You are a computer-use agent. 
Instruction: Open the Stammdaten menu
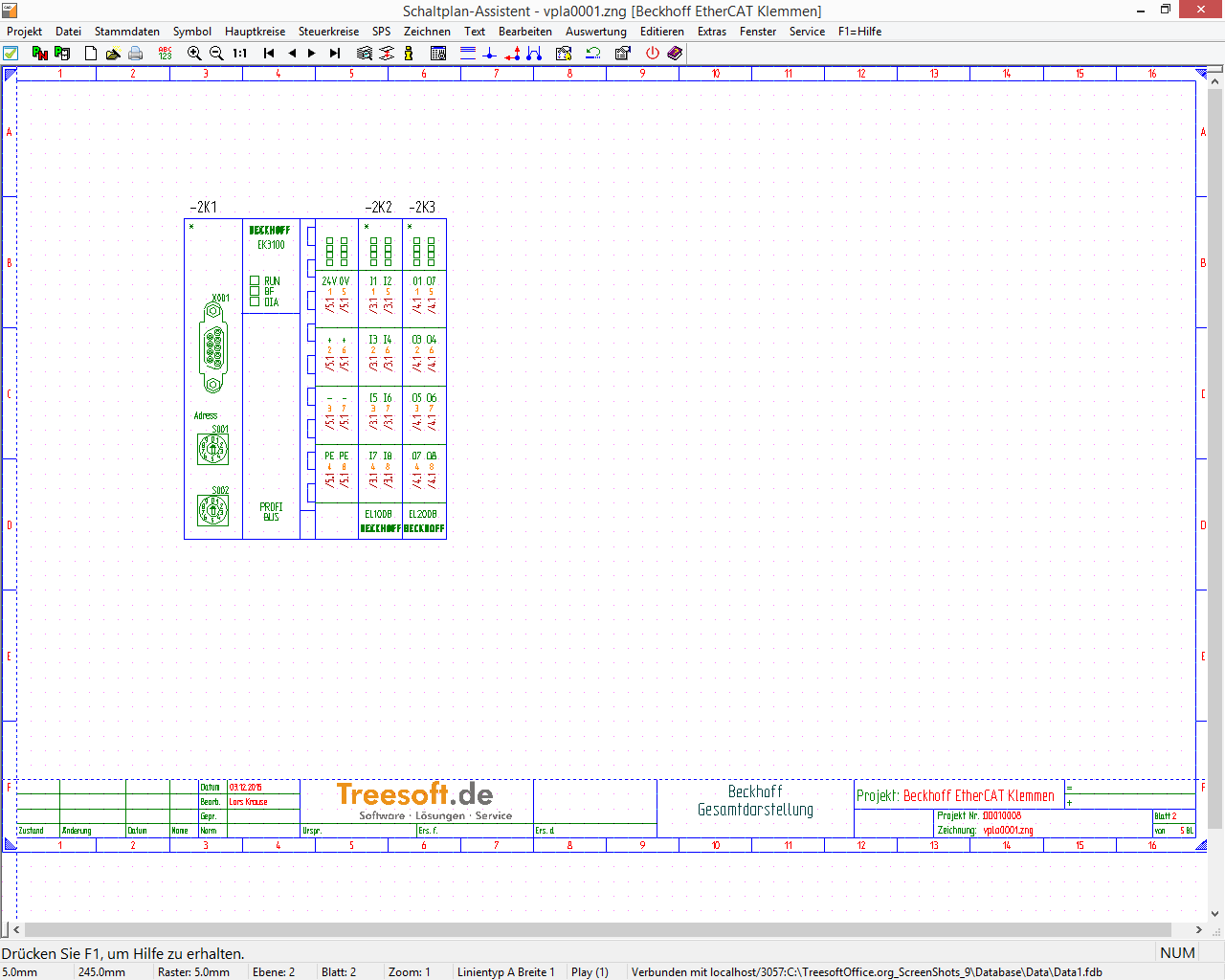(x=127, y=32)
